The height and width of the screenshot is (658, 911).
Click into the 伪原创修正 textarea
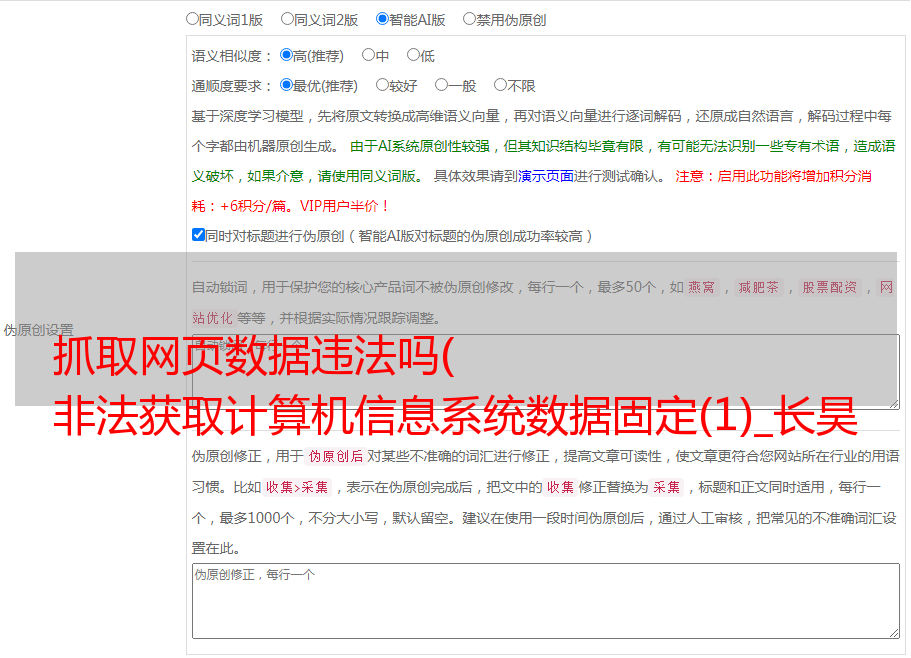(x=546, y=601)
